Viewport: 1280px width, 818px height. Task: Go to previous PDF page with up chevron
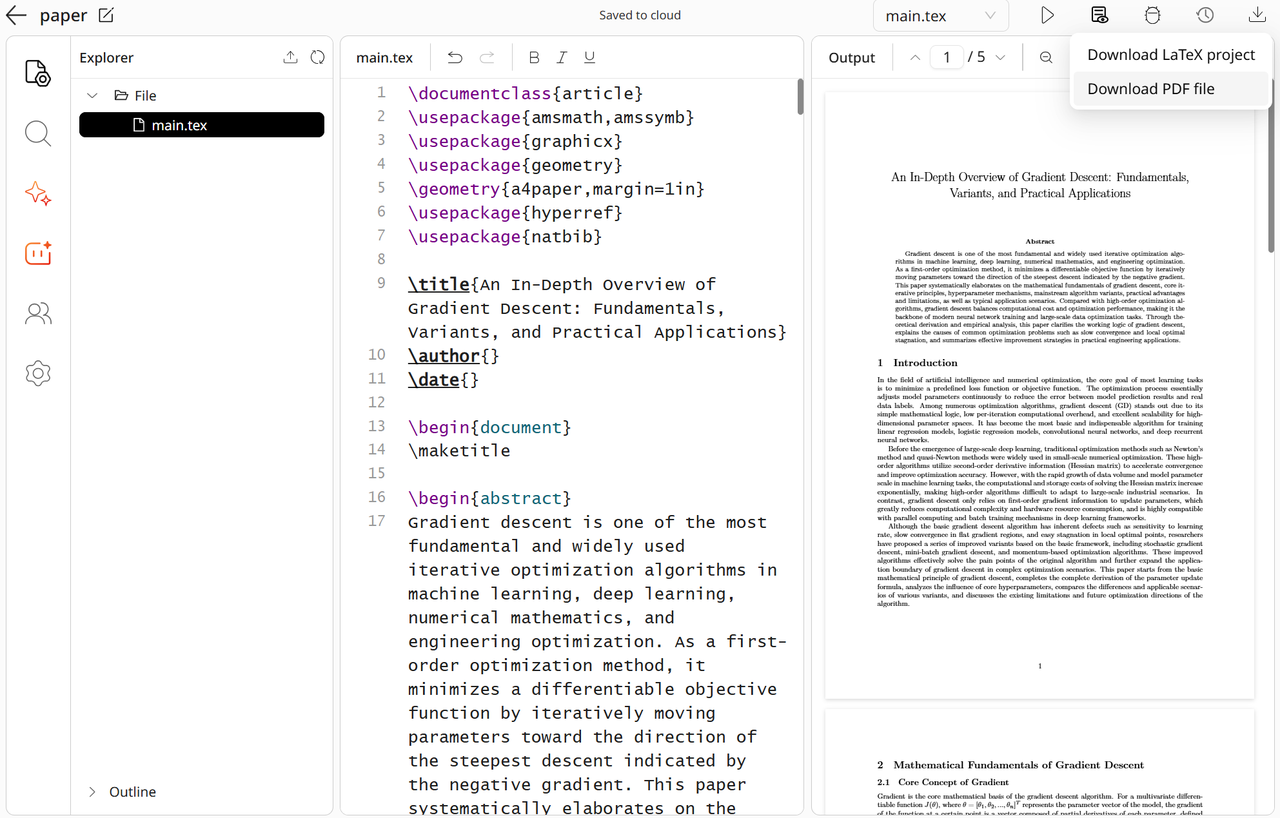click(914, 57)
